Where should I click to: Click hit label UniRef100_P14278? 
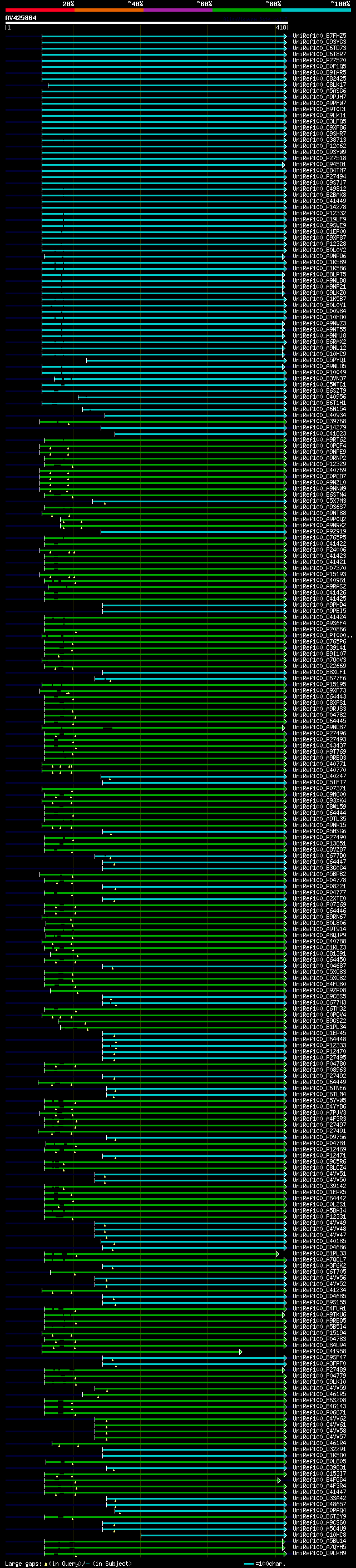click(x=319, y=207)
